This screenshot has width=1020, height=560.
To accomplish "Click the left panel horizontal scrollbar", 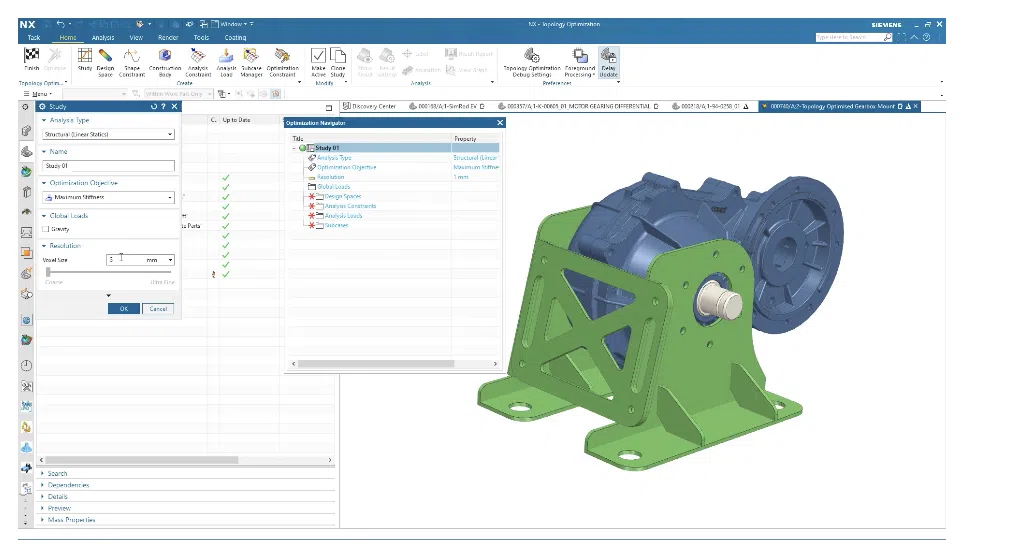I will (142, 460).
